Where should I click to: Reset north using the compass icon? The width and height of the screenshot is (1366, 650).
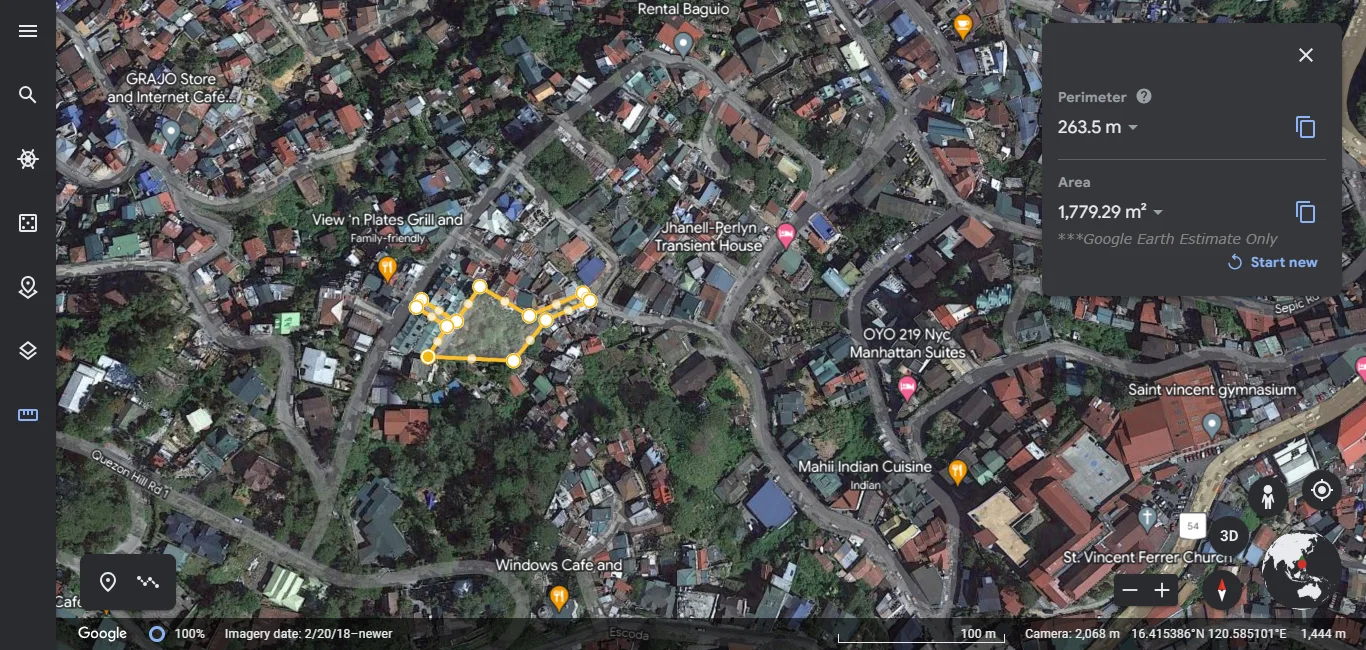pos(1222,590)
